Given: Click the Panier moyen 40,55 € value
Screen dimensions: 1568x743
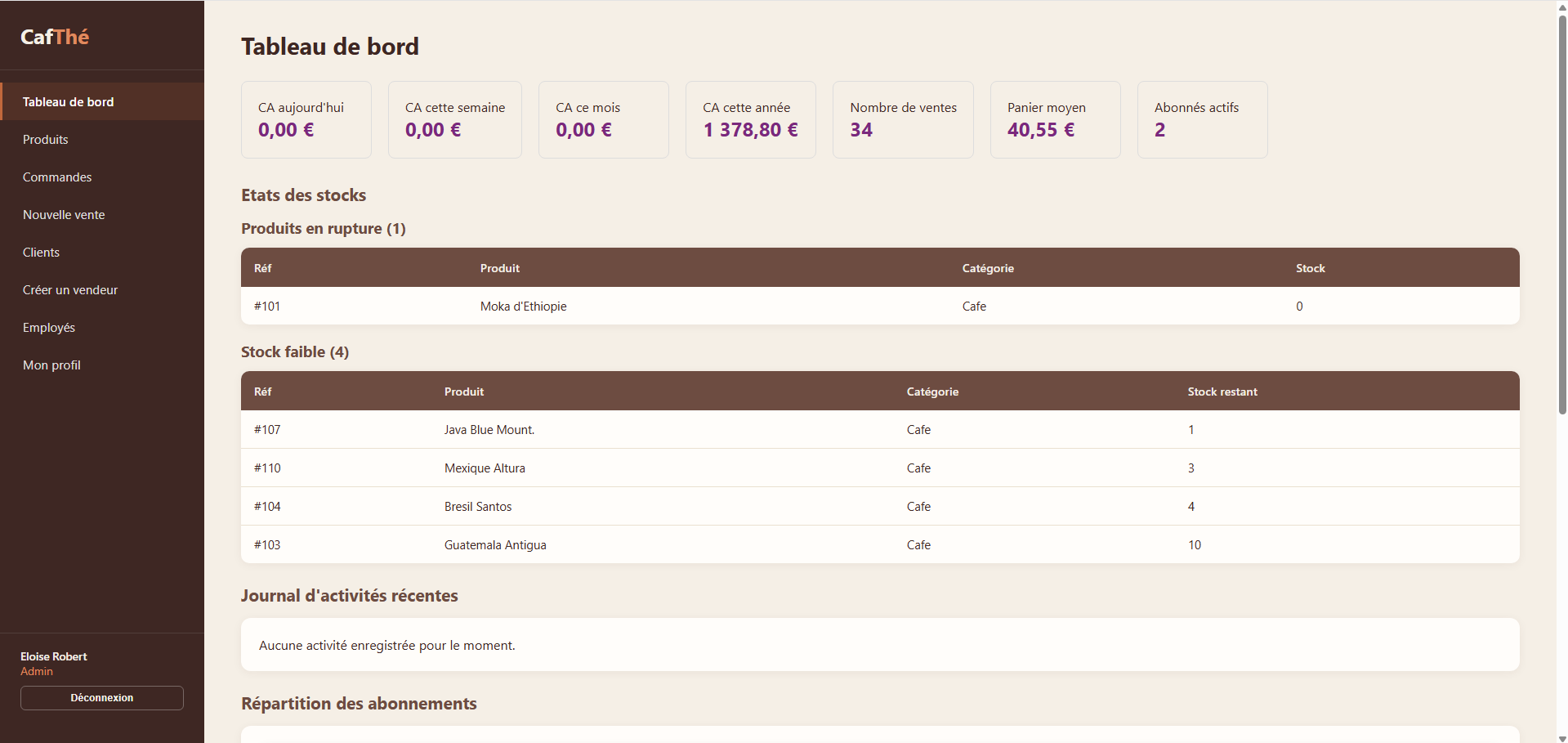Looking at the screenshot, I should (1041, 130).
